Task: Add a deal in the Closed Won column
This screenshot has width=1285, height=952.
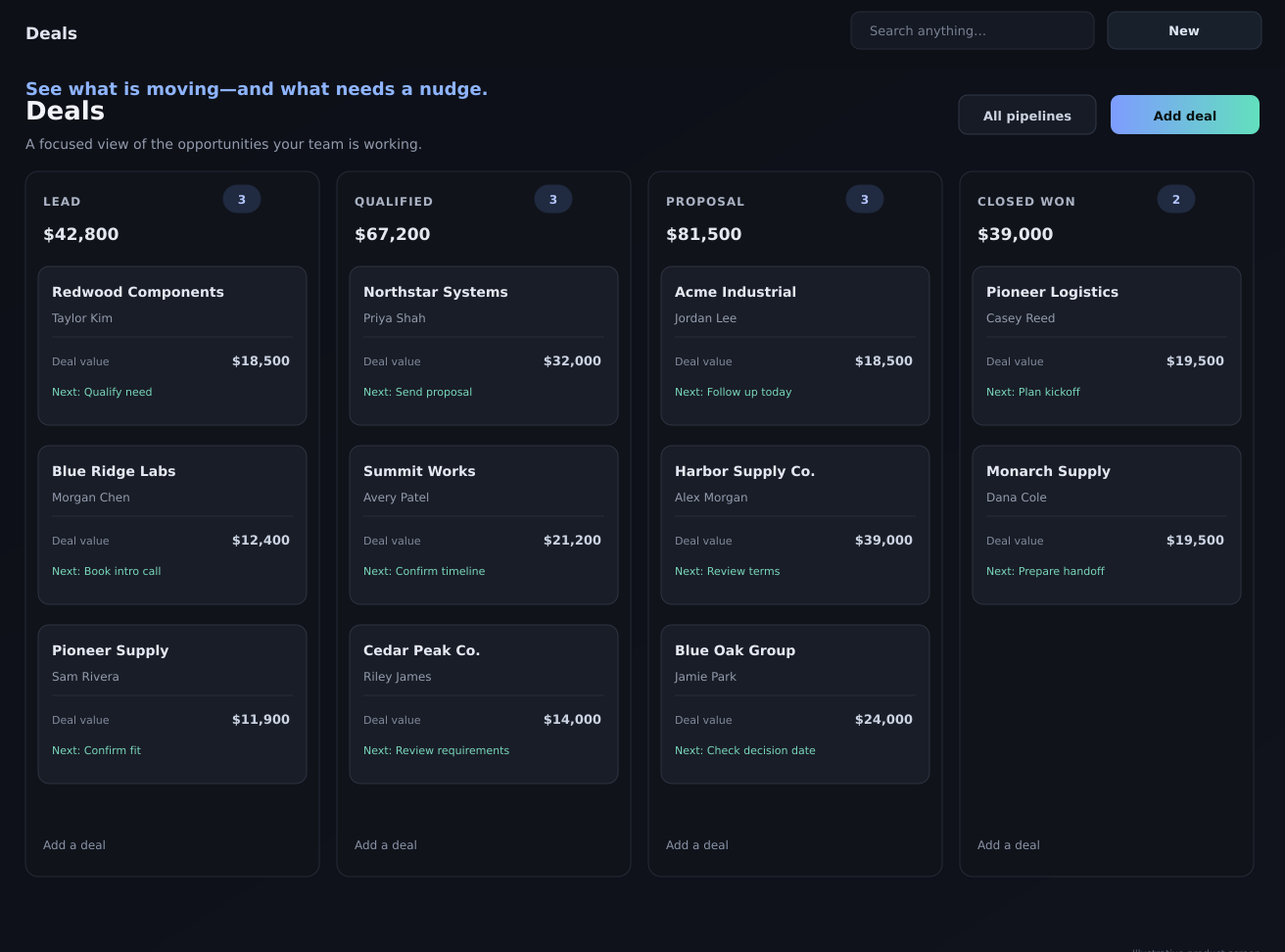Action: pyautogui.click(x=1009, y=845)
